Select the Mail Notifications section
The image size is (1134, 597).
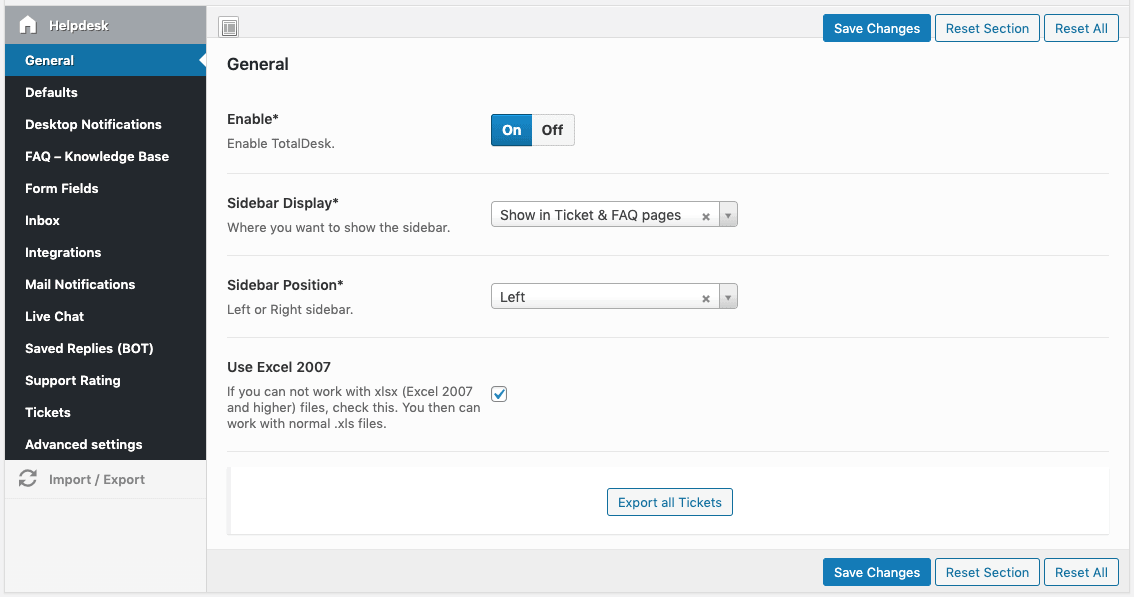pos(80,284)
